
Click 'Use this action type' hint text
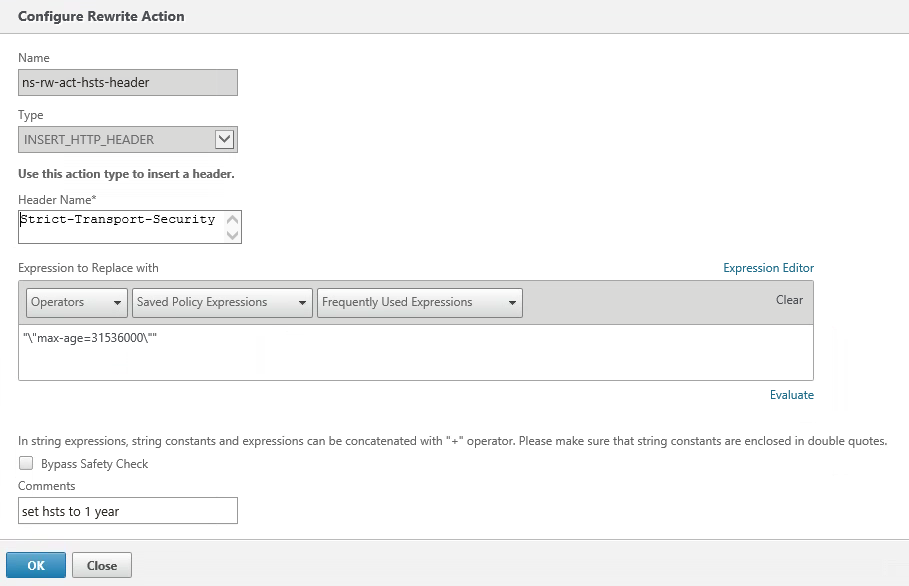126,174
